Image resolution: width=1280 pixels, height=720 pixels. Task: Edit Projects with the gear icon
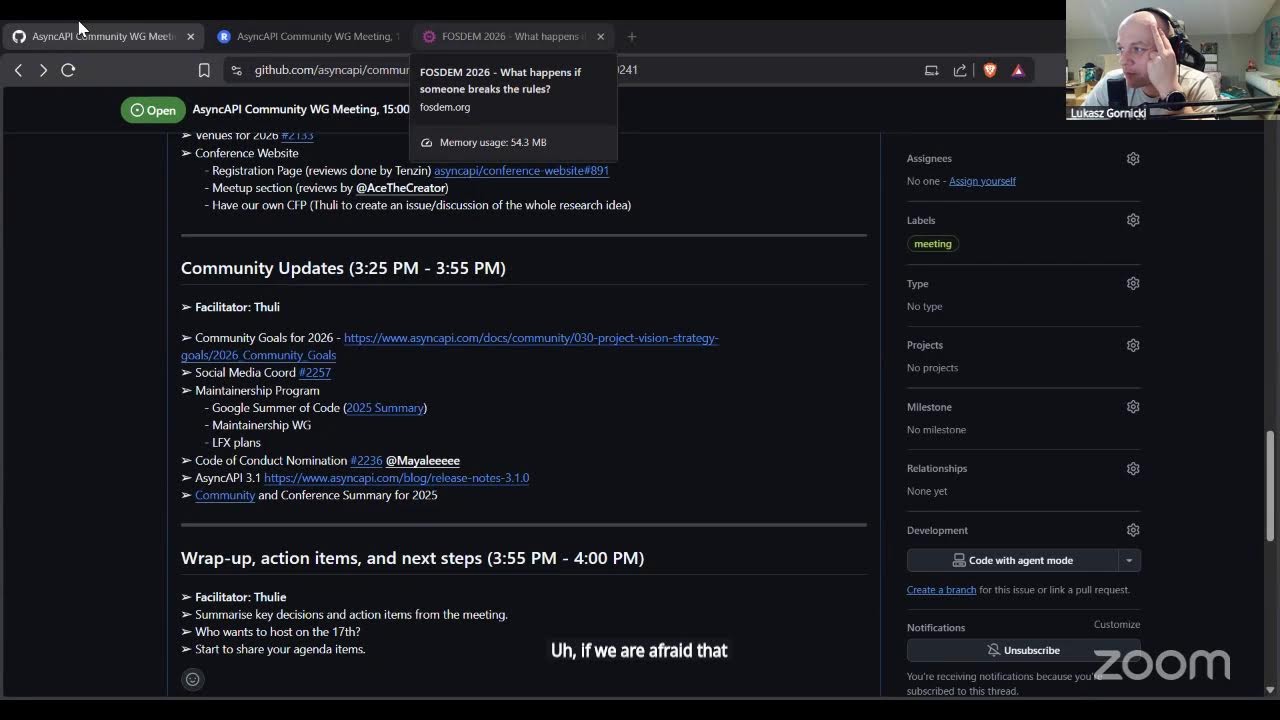[x=1133, y=345]
